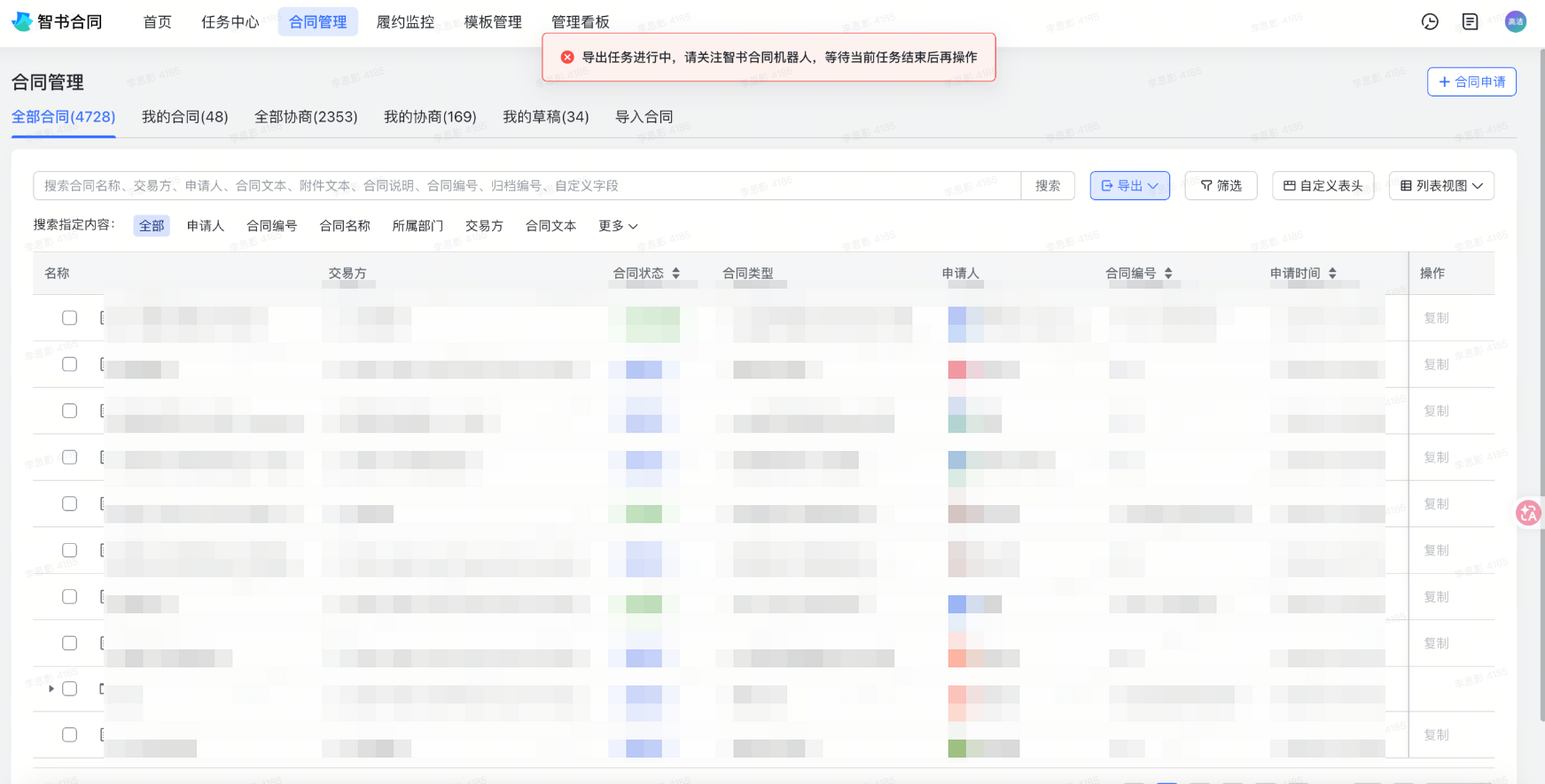Select 全部 search scope

[152, 226]
